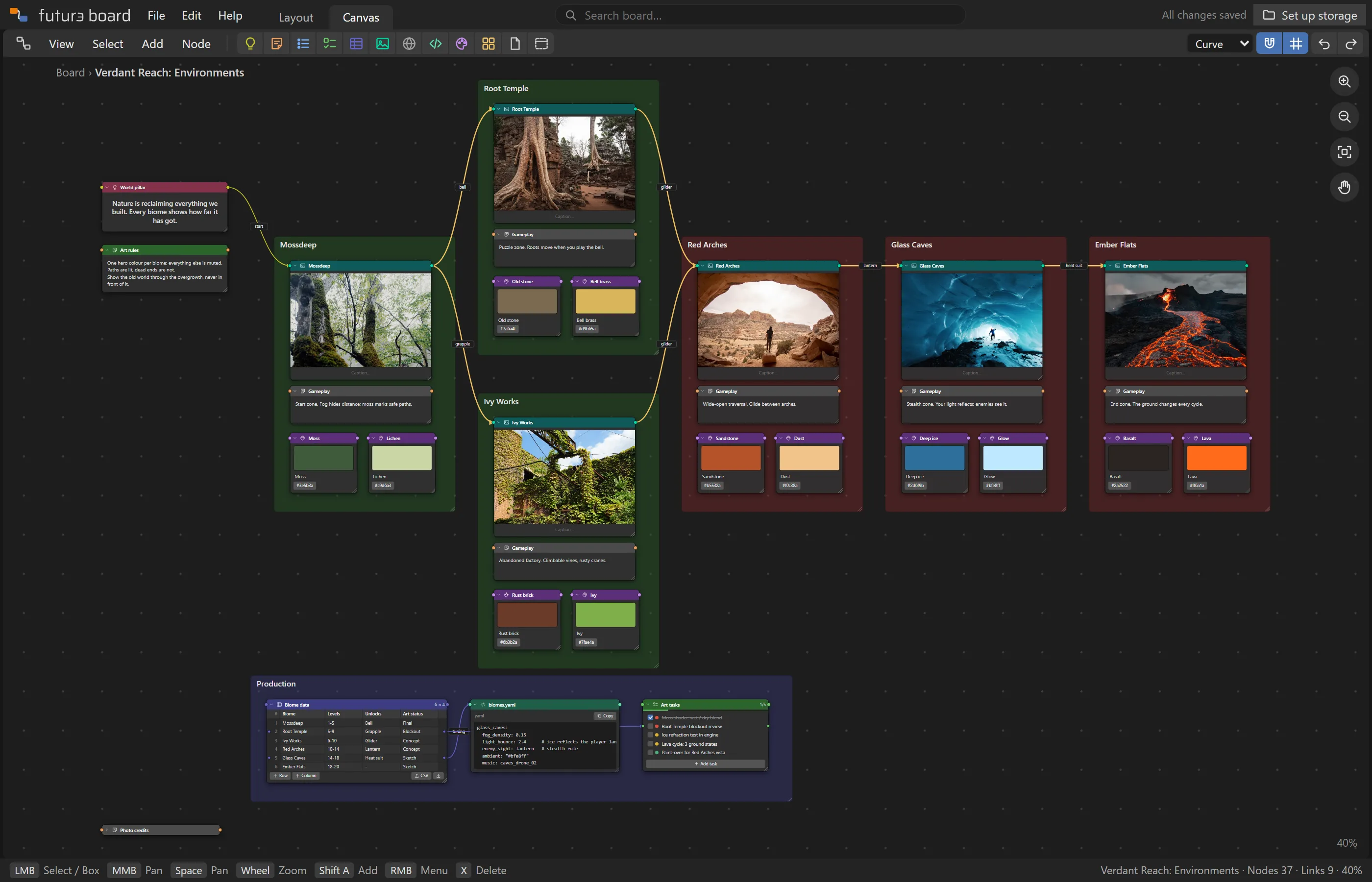Undo the last change
The height and width of the screenshot is (882, 1372).
coord(1324,44)
